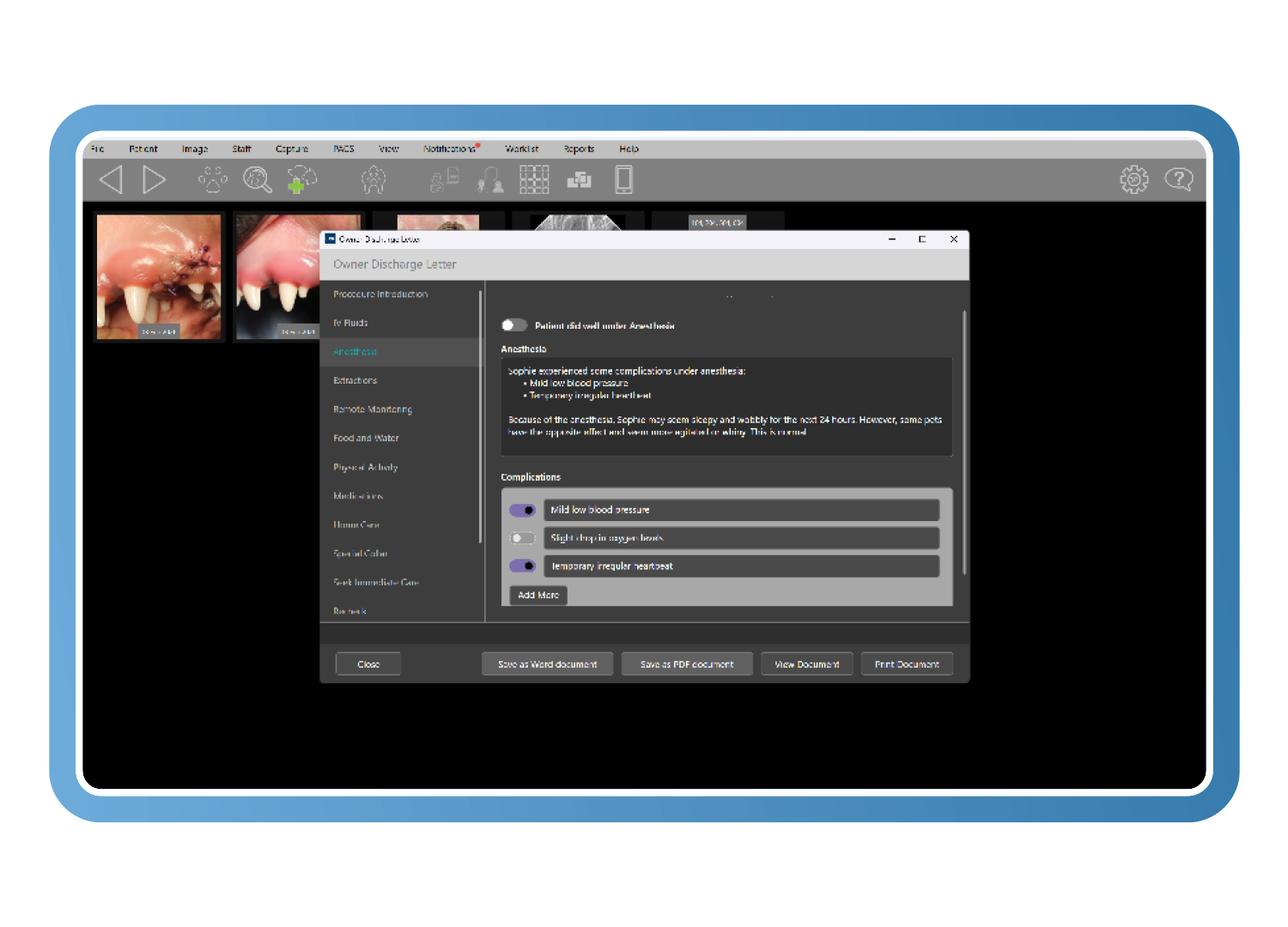Click the help question bubble icon
Image resolution: width=1288 pixels, height=927 pixels.
tap(1178, 179)
